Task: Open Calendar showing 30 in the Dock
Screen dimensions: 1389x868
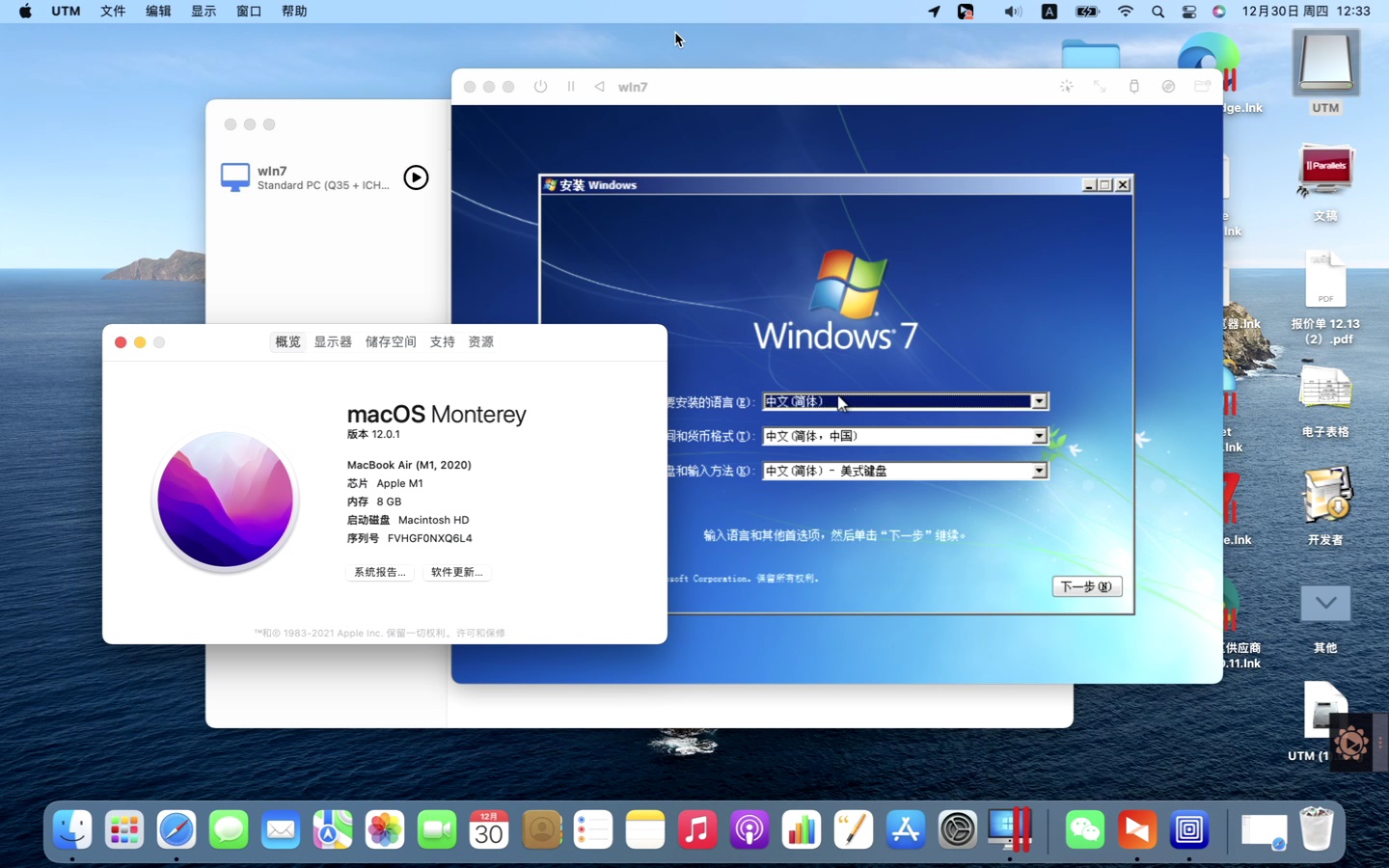Action: pos(489,829)
